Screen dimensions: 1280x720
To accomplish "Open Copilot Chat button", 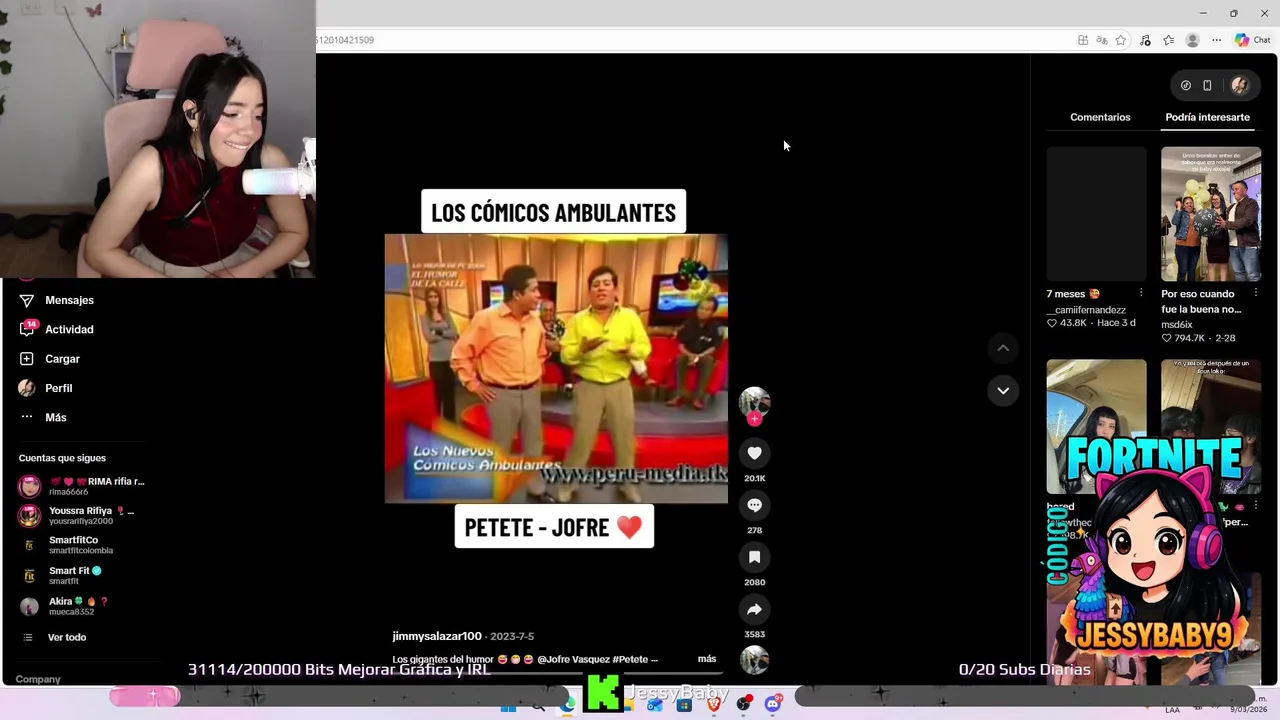I will tap(1252, 40).
